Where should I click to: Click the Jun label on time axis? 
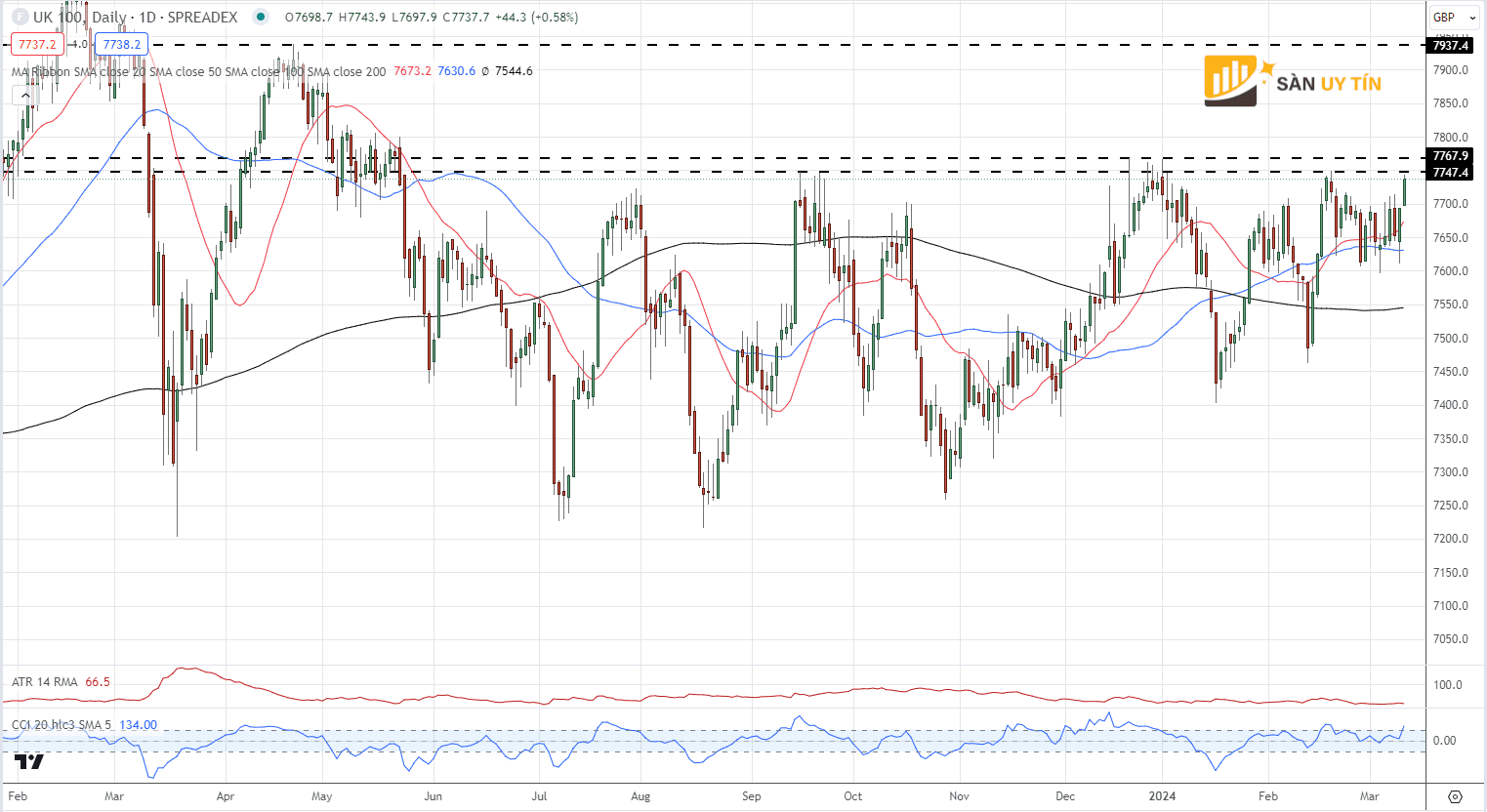pos(434,796)
